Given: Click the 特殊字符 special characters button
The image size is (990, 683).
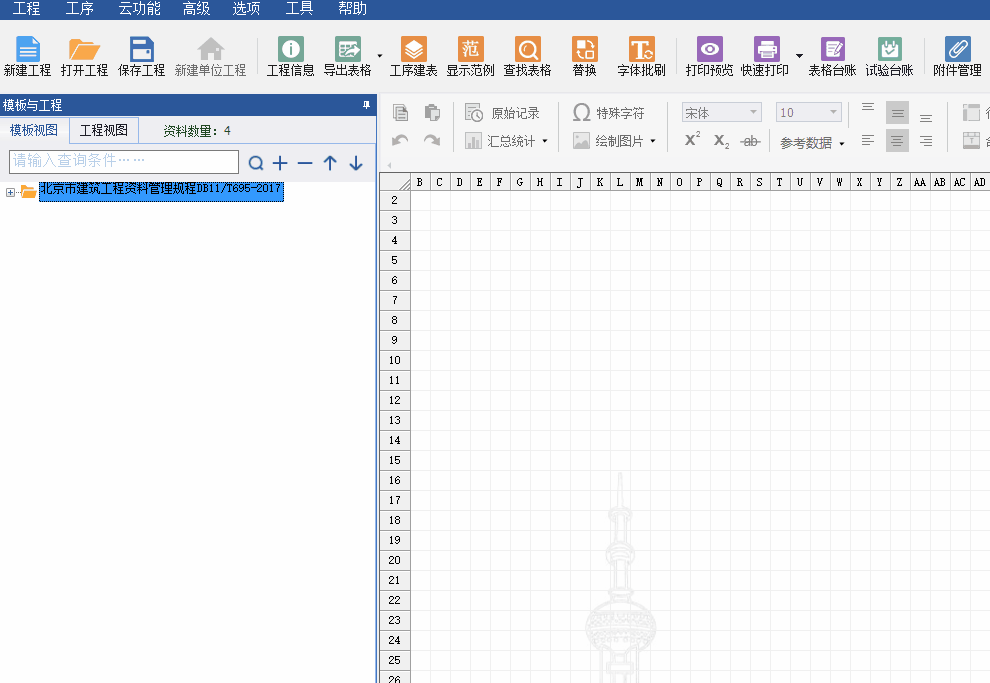Looking at the screenshot, I should coord(609,113).
